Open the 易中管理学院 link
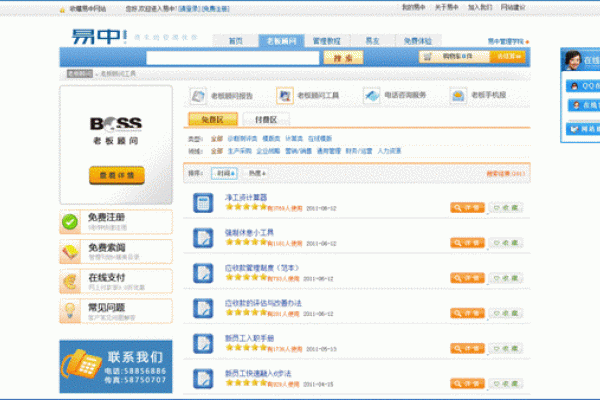 click(505, 41)
